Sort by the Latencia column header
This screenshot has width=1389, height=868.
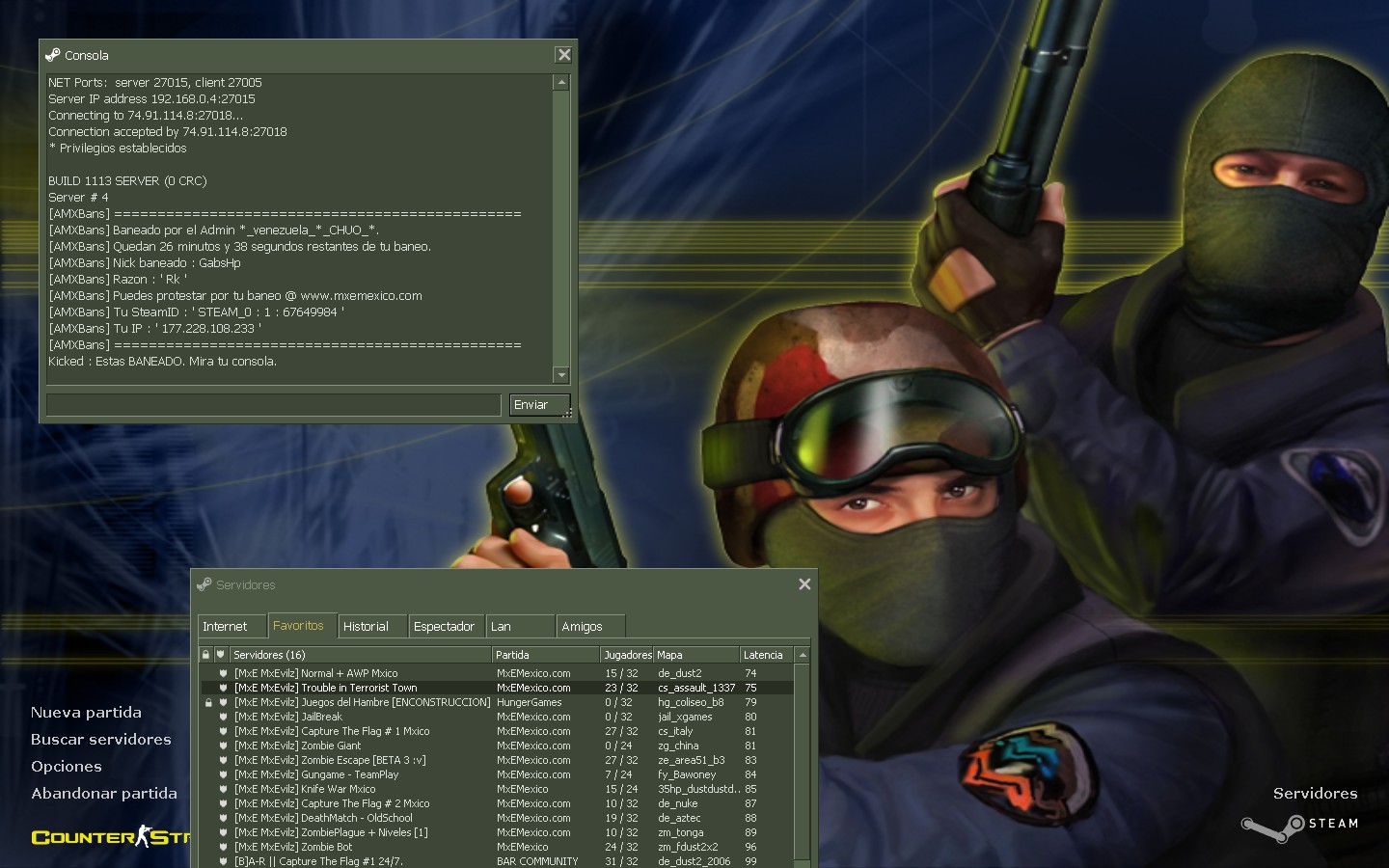[766, 655]
